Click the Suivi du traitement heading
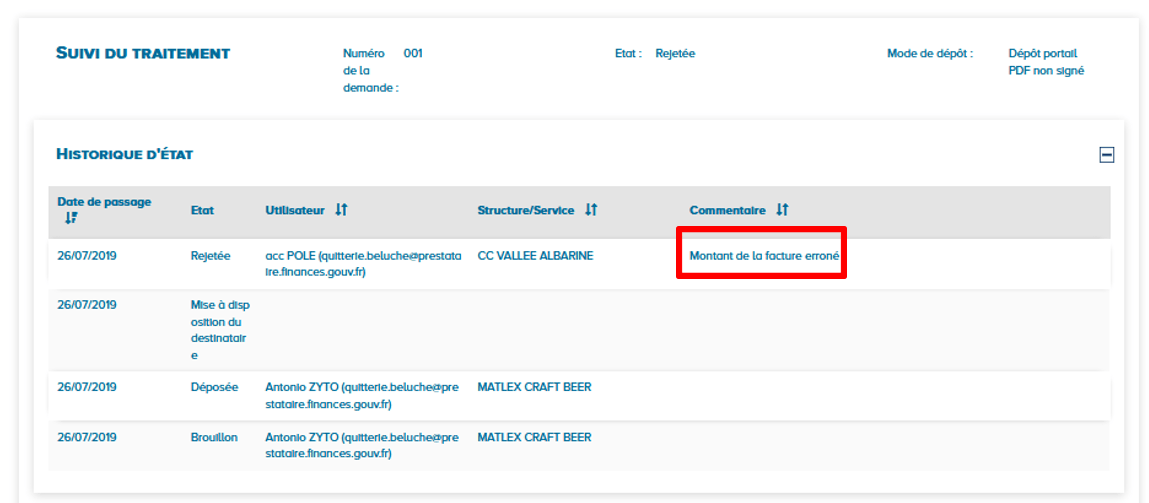Viewport: 1149px width, 503px height. click(143, 53)
